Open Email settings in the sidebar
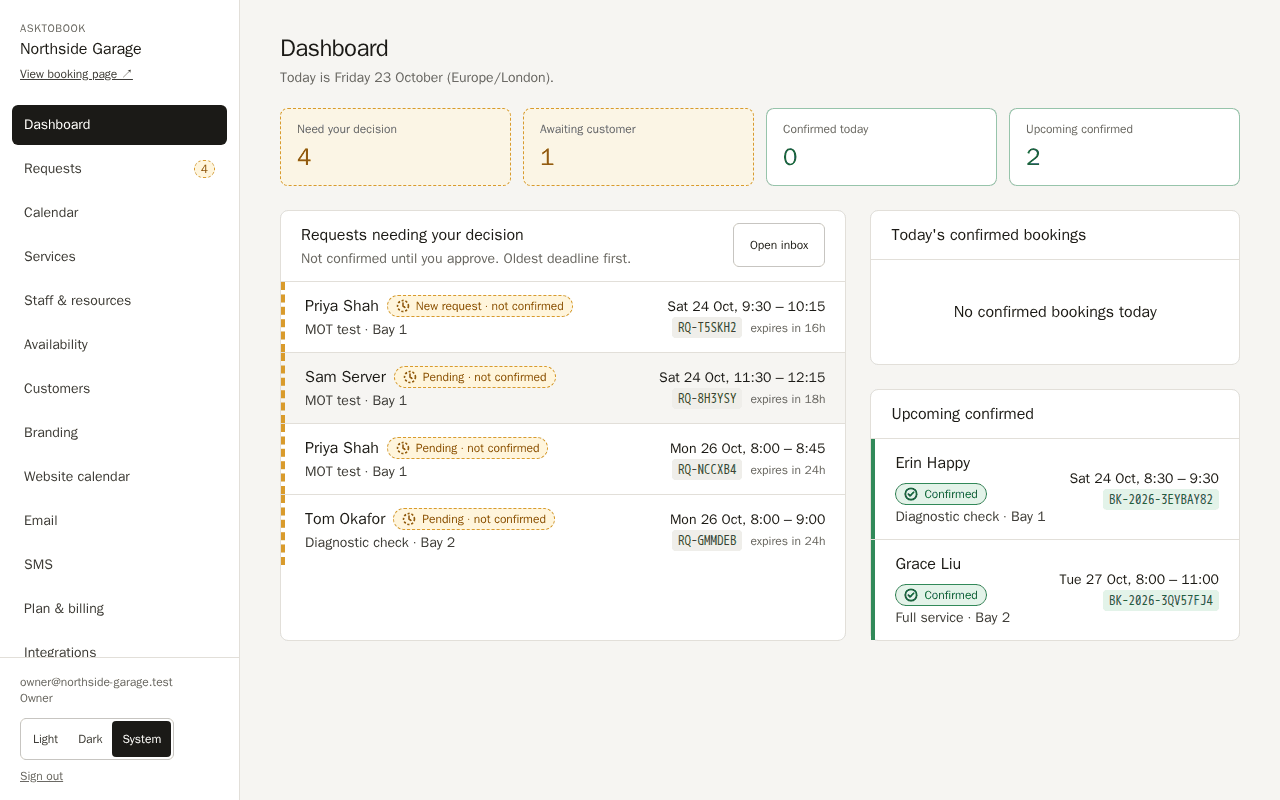The width and height of the screenshot is (1280, 800). [119, 521]
